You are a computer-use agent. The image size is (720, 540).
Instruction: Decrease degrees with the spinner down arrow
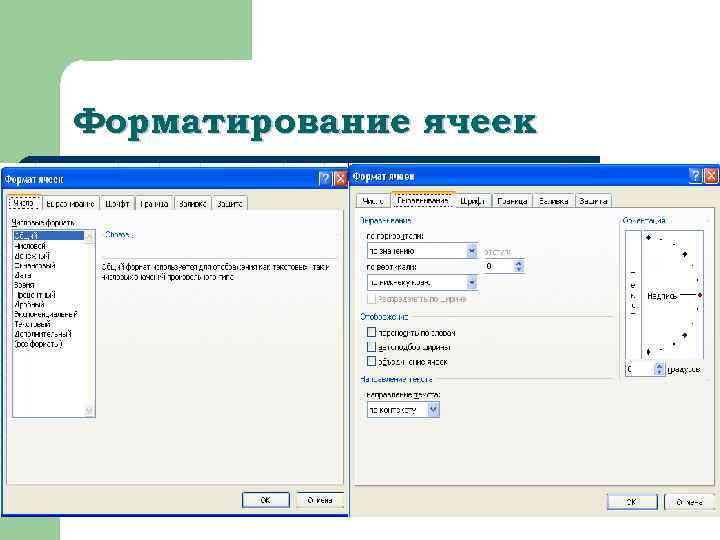(660, 372)
